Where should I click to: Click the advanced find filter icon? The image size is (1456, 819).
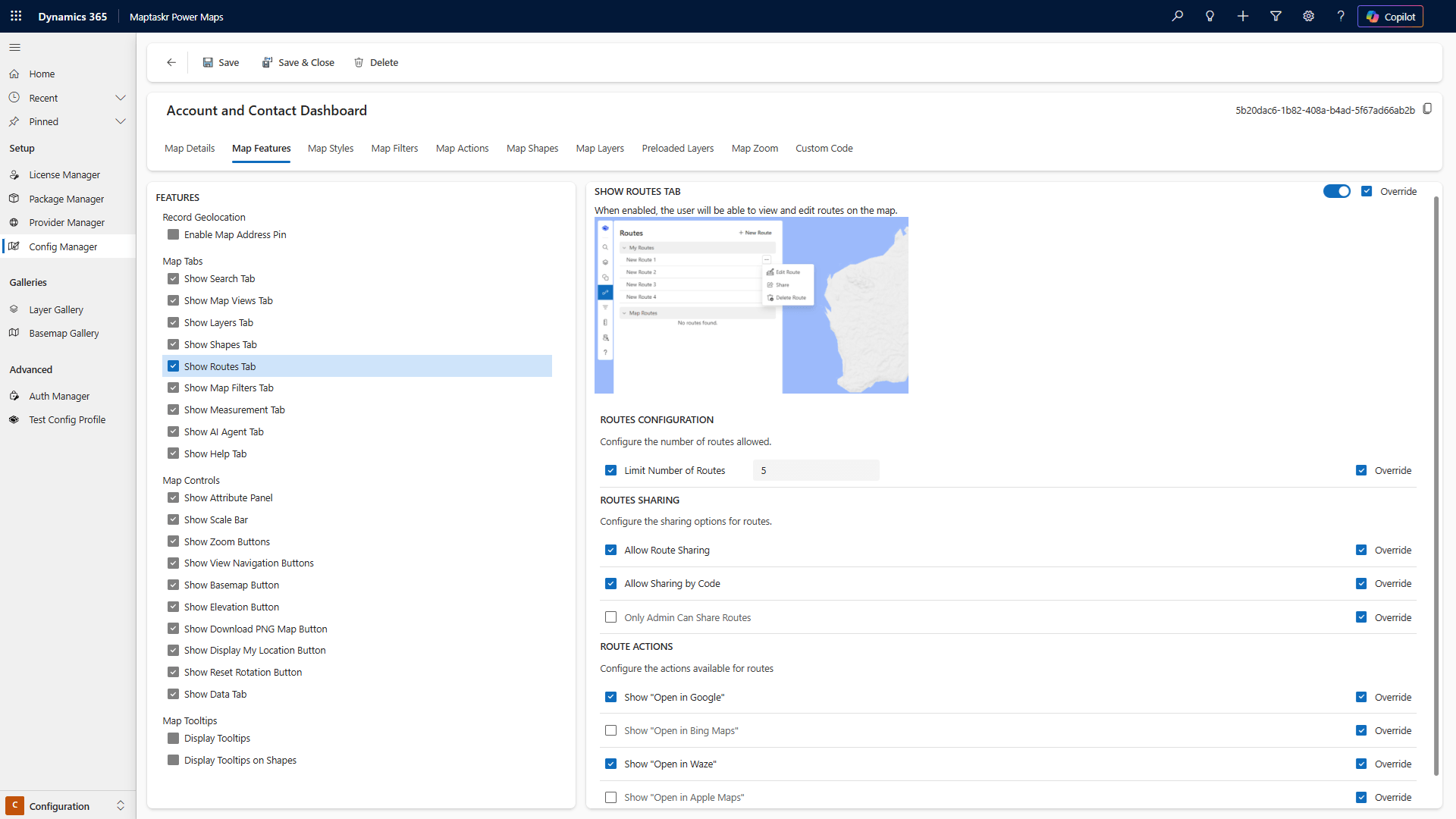point(1276,16)
